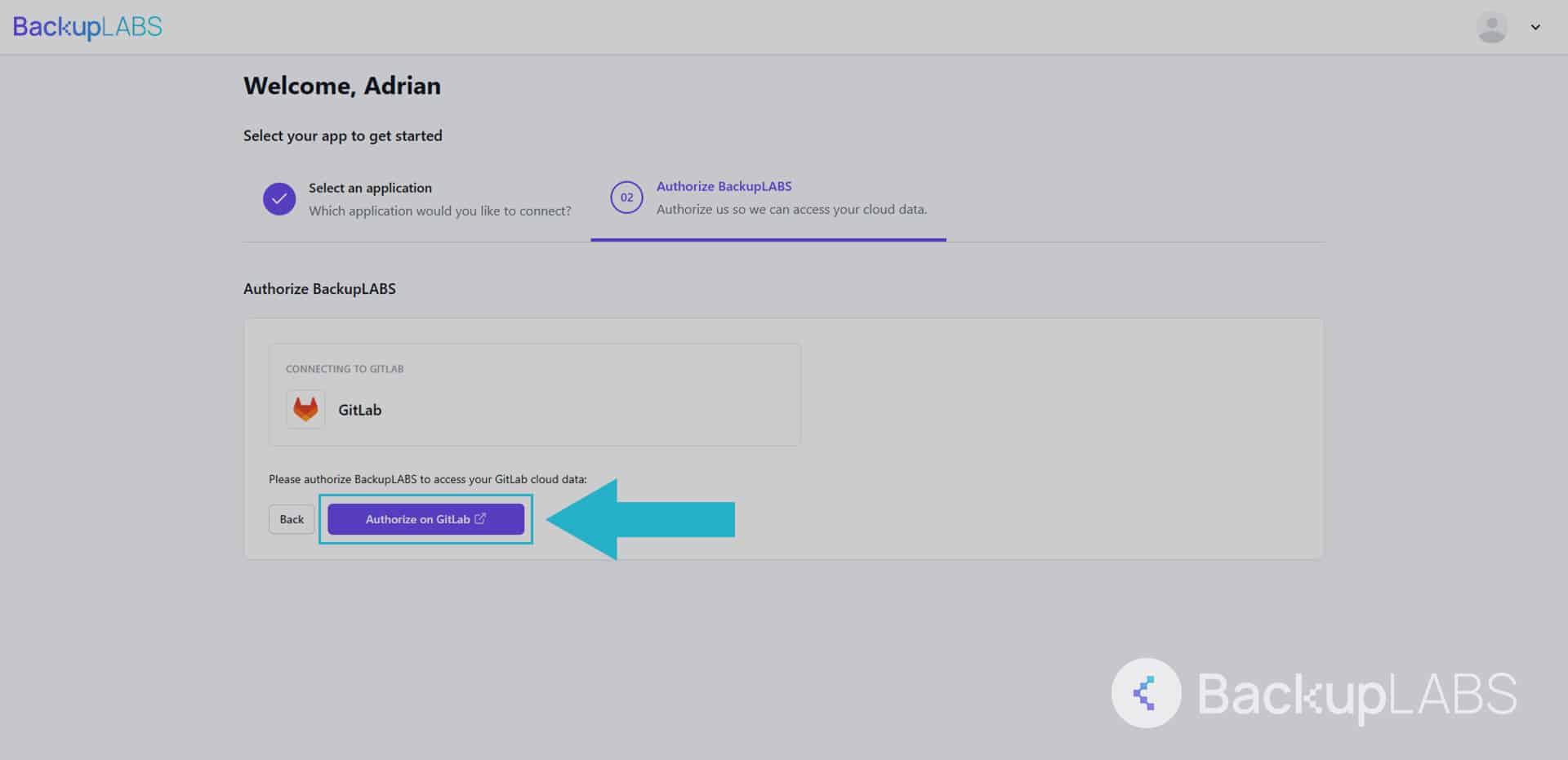The image size is (1568, 760).
Task: Click the BackupLABS watermark logo bottom right
Action: click(1356, 693)
